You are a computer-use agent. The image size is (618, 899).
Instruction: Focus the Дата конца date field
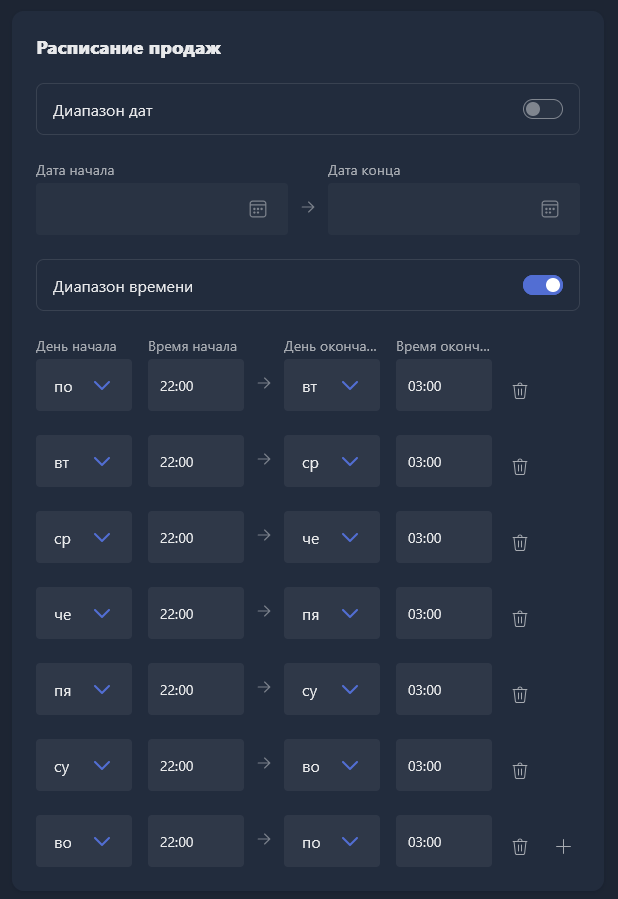453,209
